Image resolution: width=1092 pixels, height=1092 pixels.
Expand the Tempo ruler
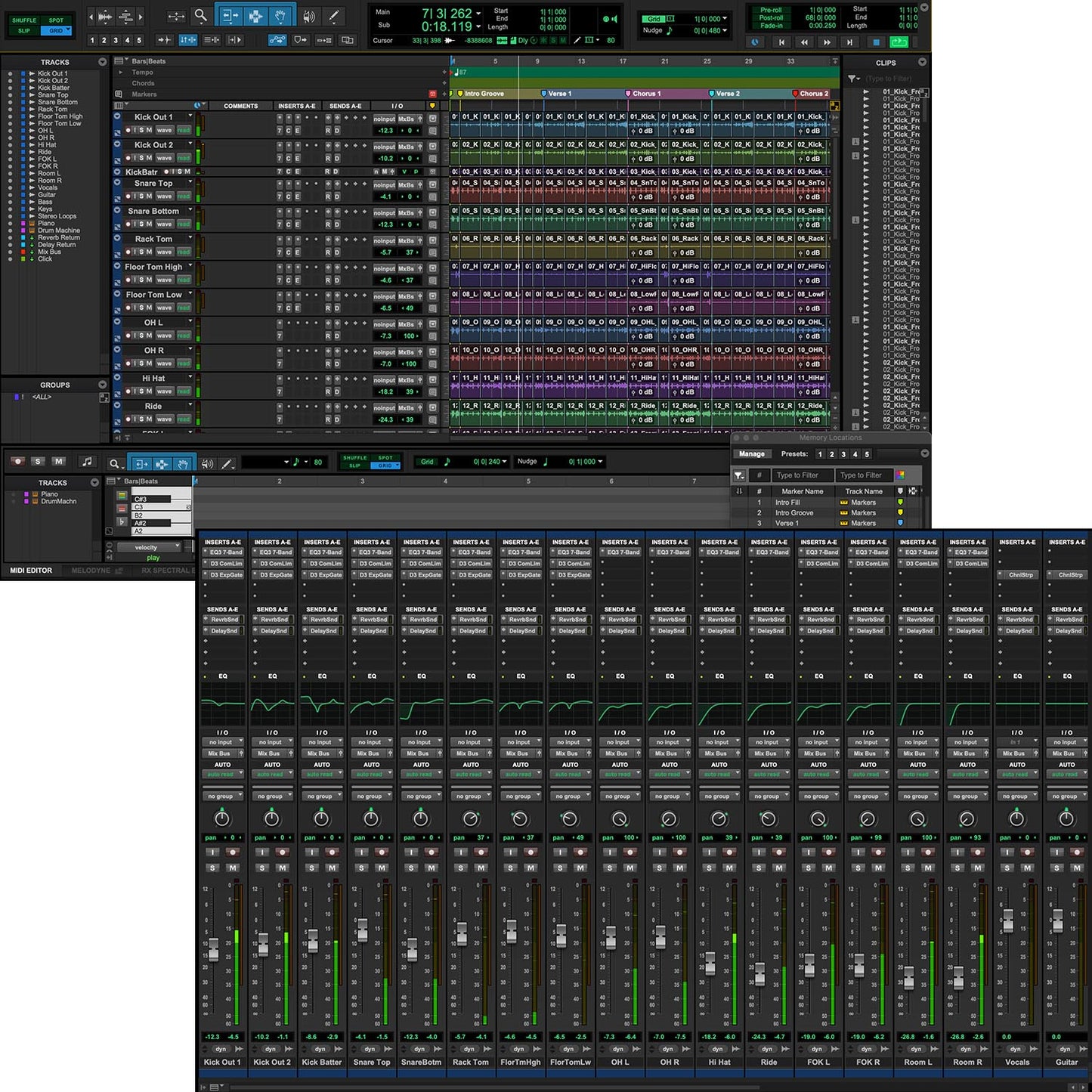(121, 73)
